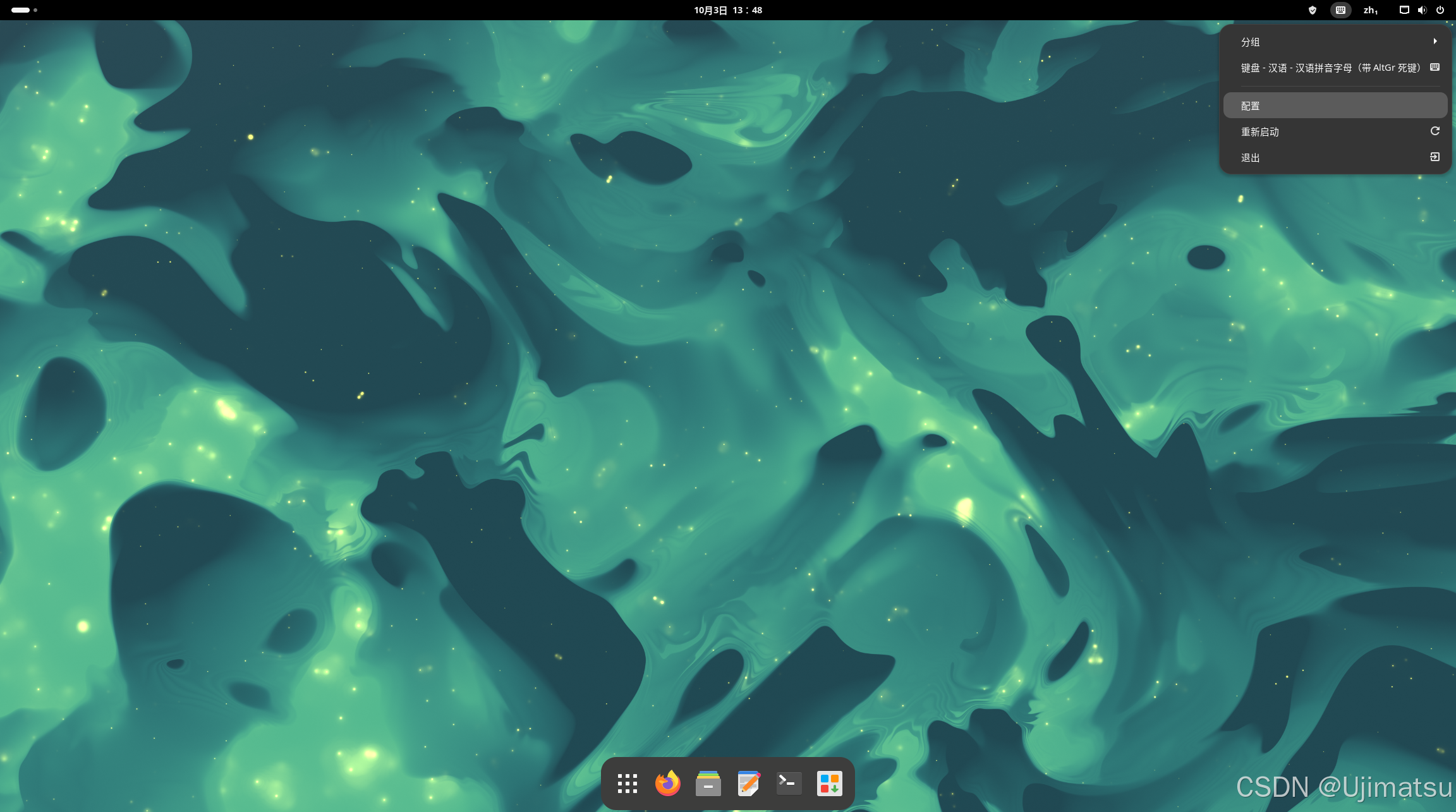Screen dimensions: 1456x812
Task: Launch the Files manager from dock
Action: pyautogui.click(x=708, y=784)
